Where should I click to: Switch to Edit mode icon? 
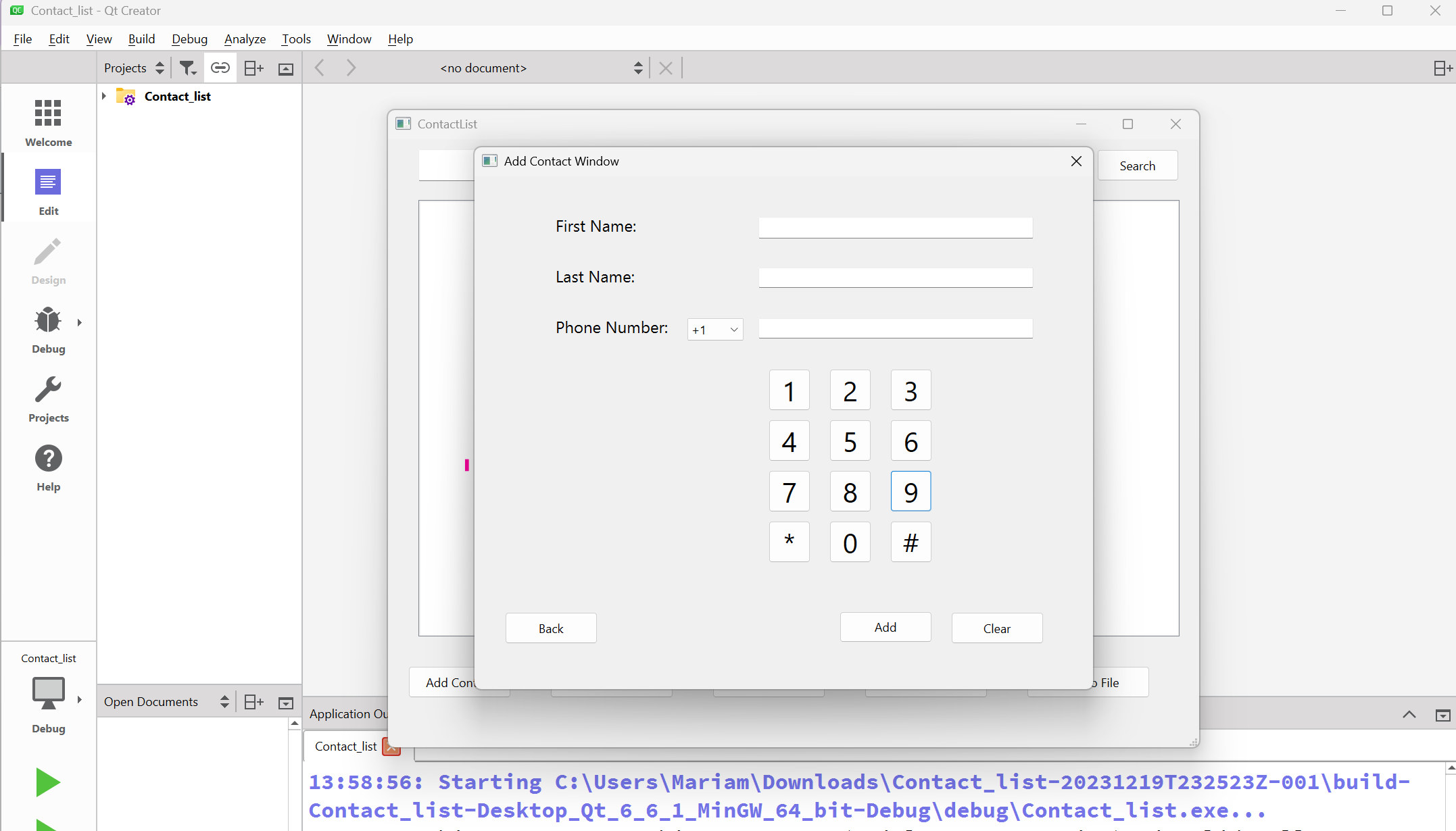(x=48, y=191)
